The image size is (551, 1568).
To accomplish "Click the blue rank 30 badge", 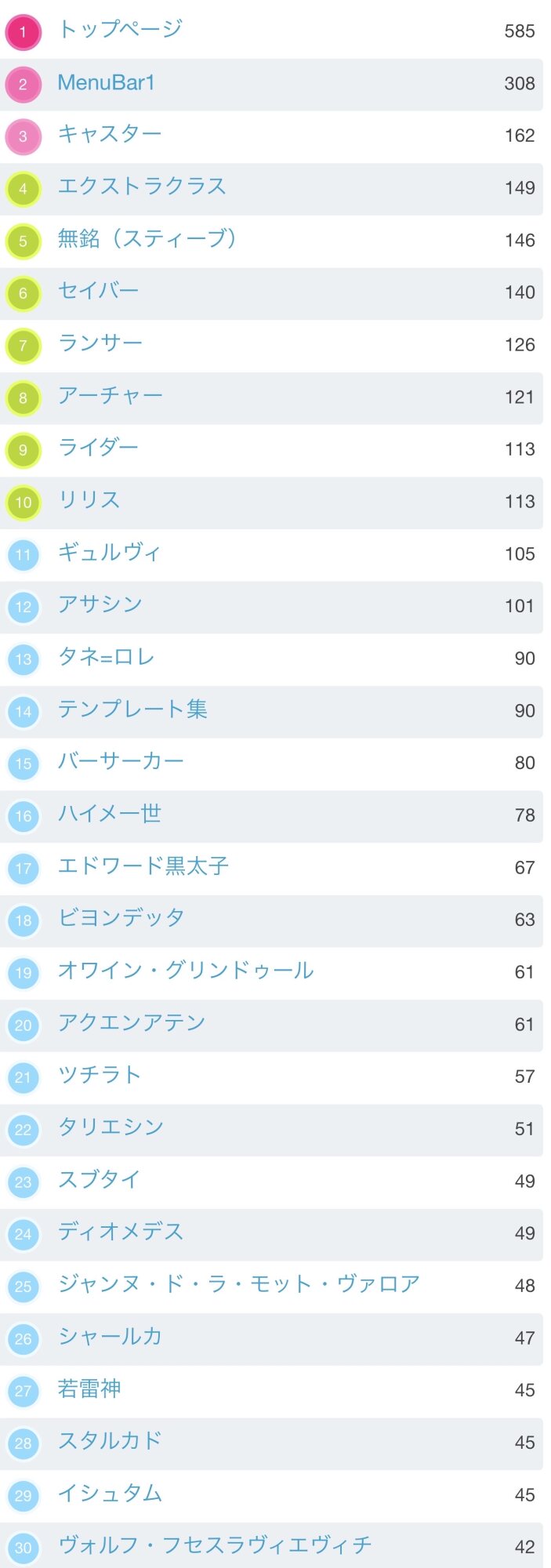I will 23,1548.
